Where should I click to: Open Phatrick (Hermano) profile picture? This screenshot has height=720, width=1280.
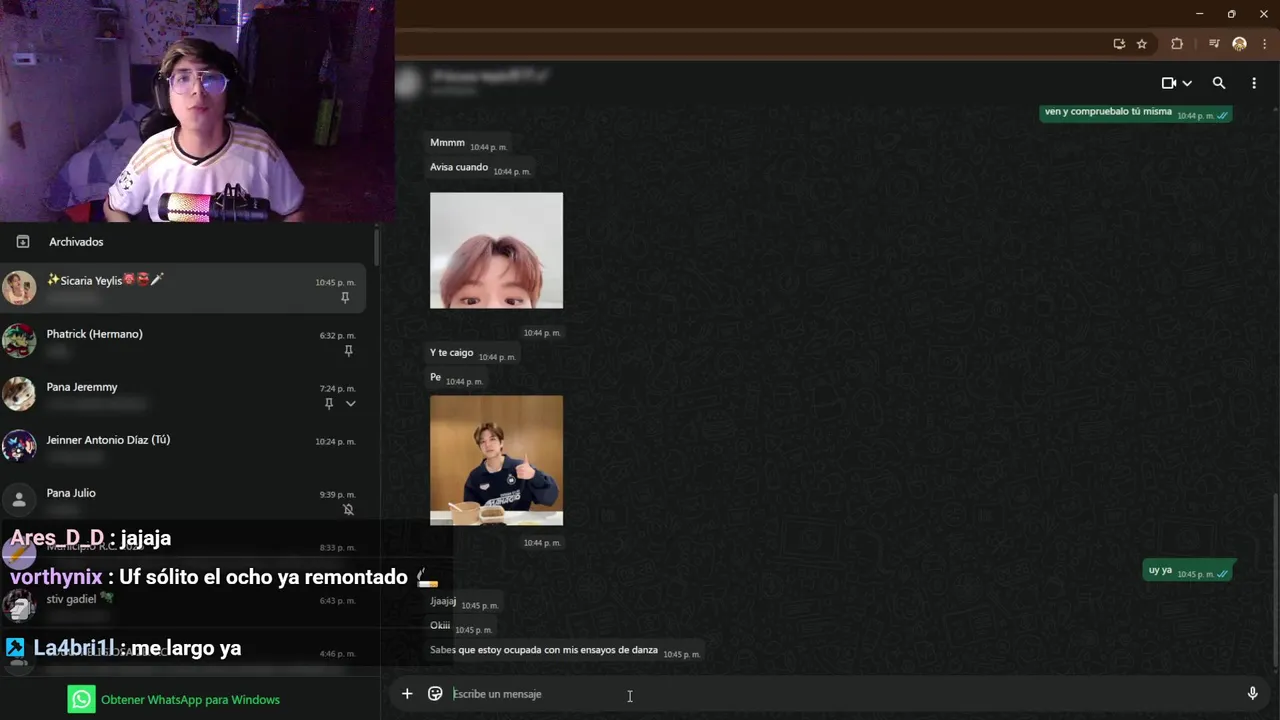(19, 341)
